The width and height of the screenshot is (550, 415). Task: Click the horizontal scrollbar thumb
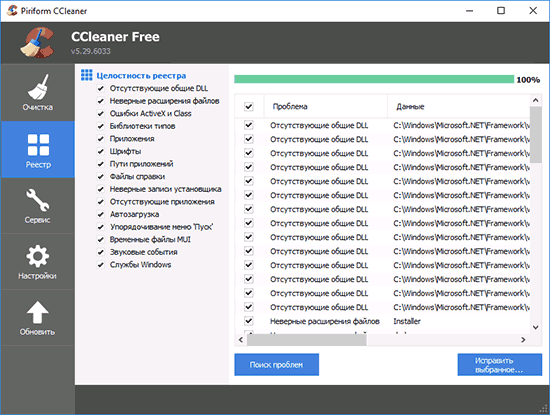pyautogui.click(x=307, y=340)
